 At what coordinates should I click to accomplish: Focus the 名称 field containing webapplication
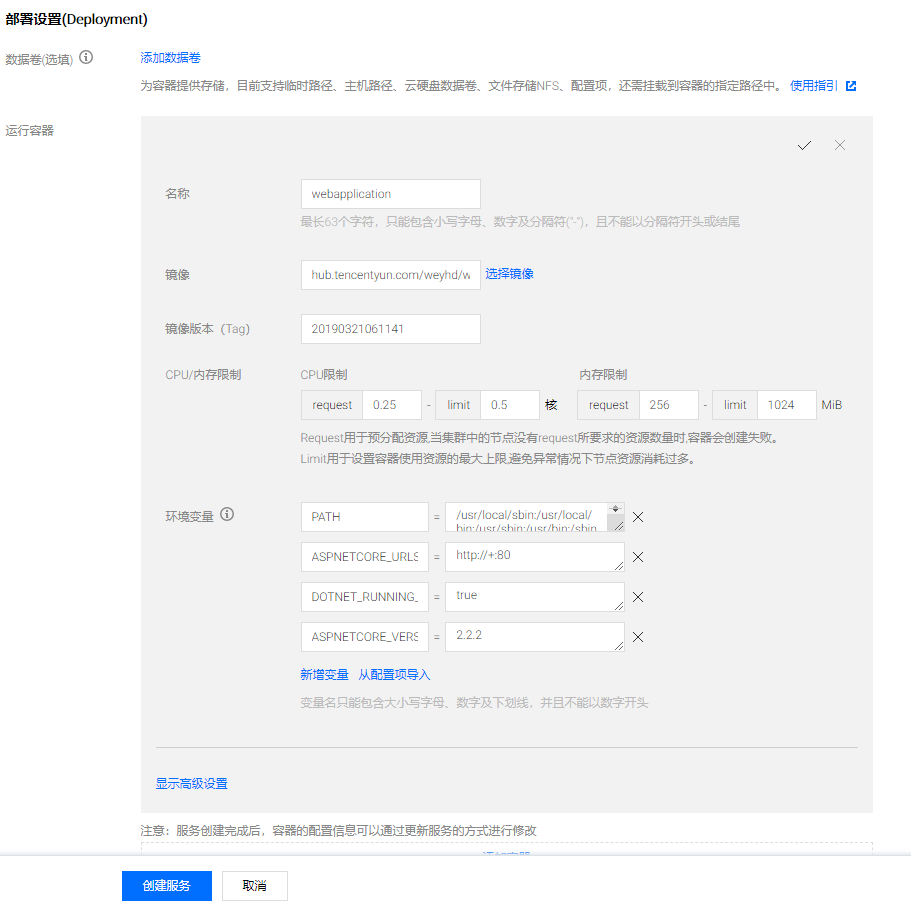[x=390, y=194]
